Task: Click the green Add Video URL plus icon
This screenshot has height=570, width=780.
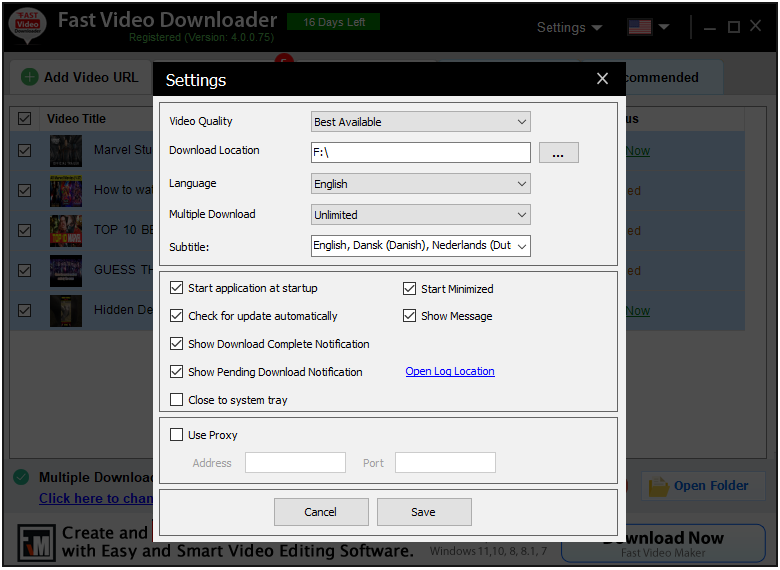Action: 29,77
